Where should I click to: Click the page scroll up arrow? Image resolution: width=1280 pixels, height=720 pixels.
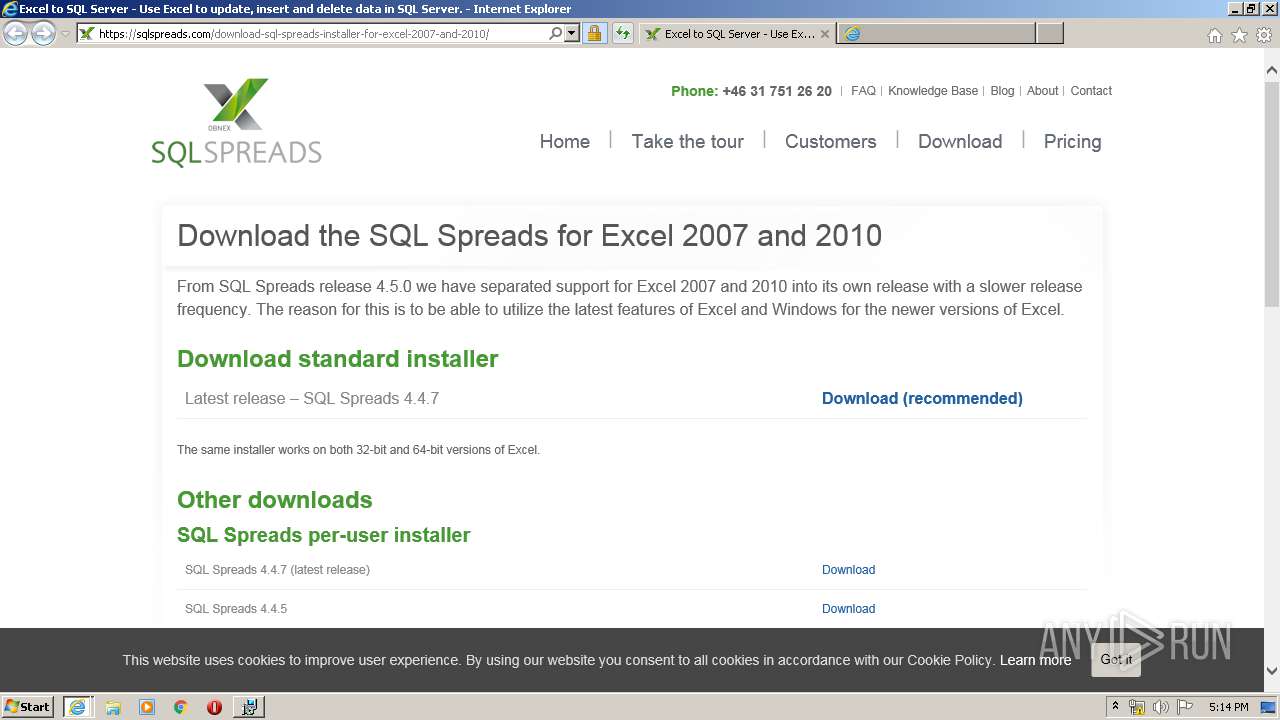[x=1272, y=71]
